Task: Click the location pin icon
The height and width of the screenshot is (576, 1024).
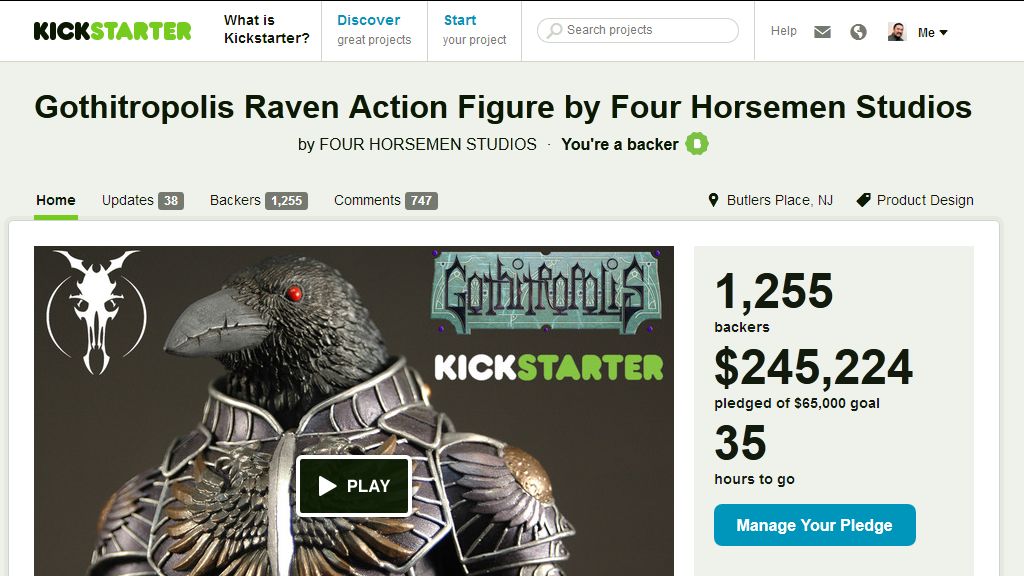Action: [713, 200]
